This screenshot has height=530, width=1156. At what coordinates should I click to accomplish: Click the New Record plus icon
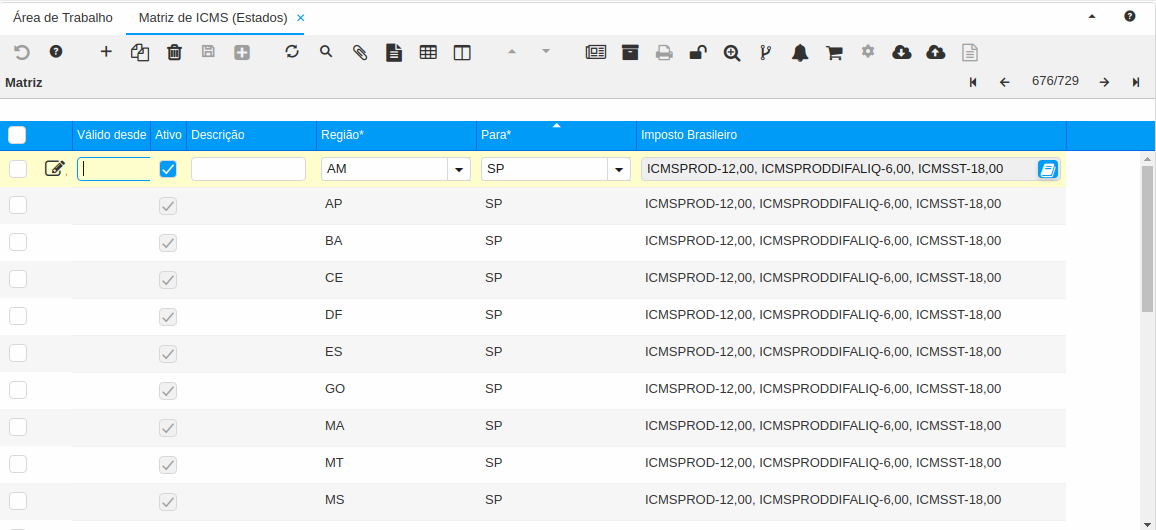click(106, 52)
